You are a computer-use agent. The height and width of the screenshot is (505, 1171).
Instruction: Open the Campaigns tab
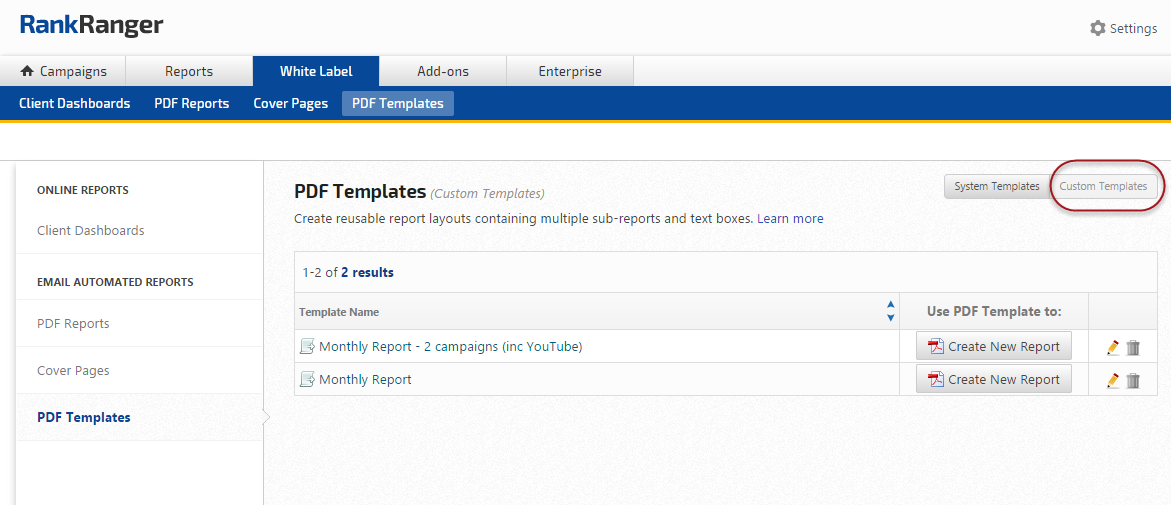click(63, 71)
